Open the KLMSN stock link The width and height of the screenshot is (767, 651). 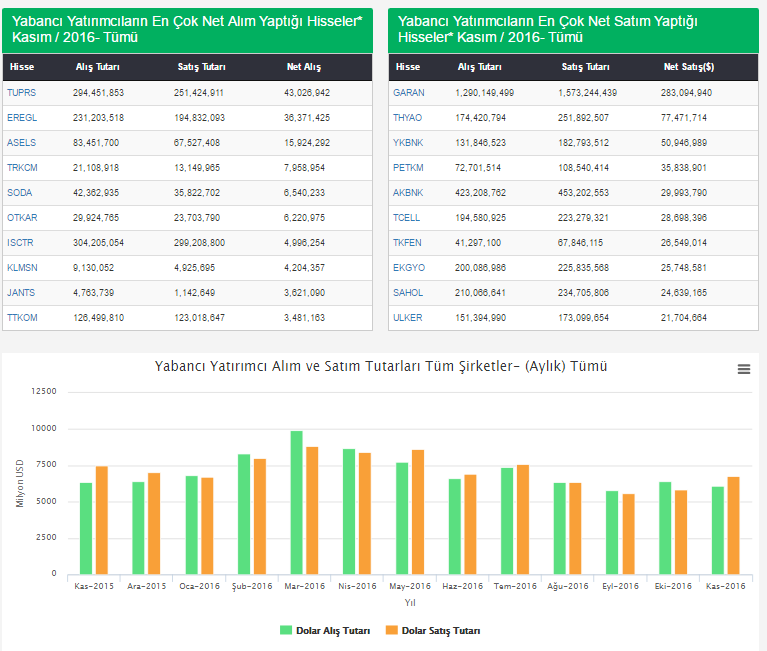(22, 268)
